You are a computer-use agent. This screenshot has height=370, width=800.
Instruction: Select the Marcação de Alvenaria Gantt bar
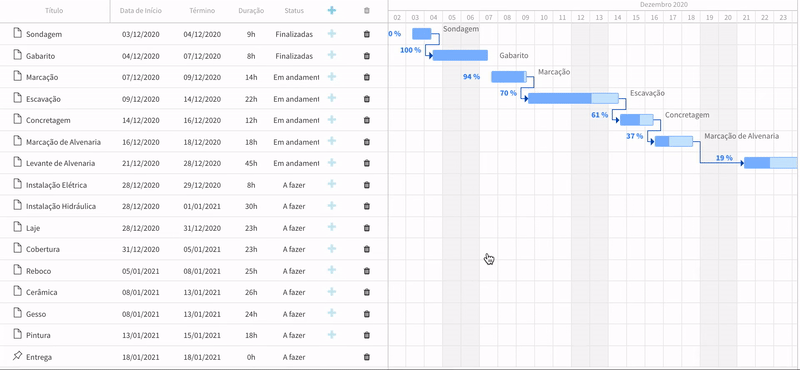coord(674,141)
